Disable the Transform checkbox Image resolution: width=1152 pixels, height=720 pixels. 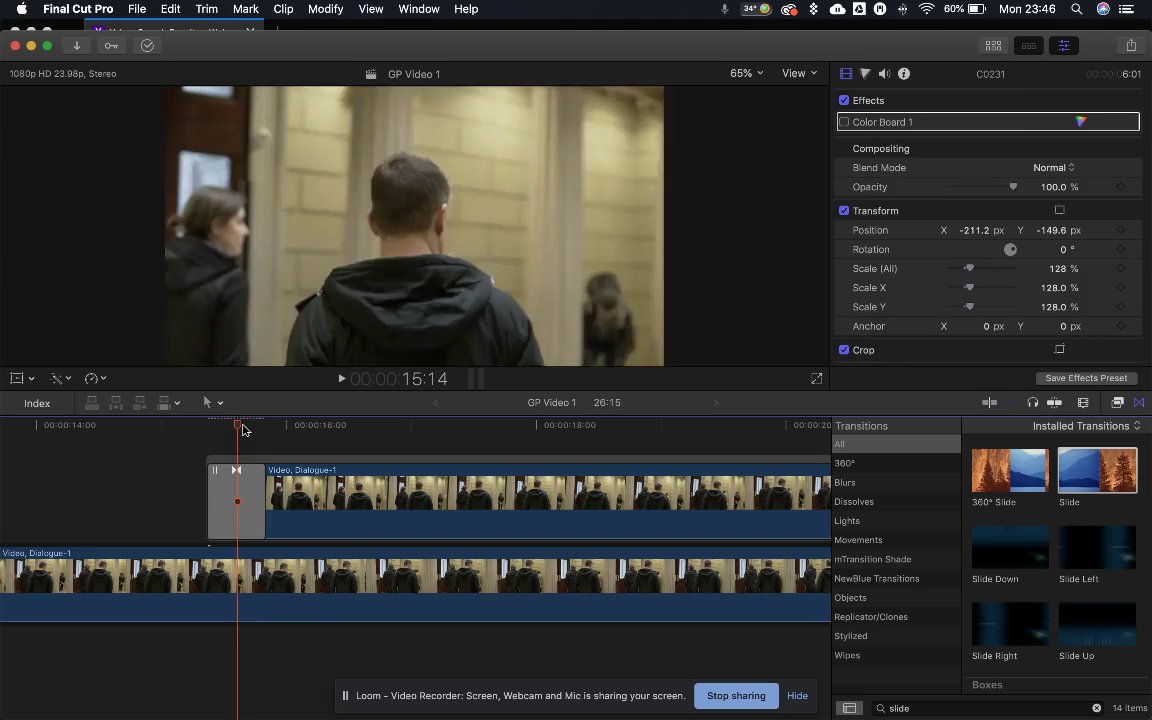(844, 211)
